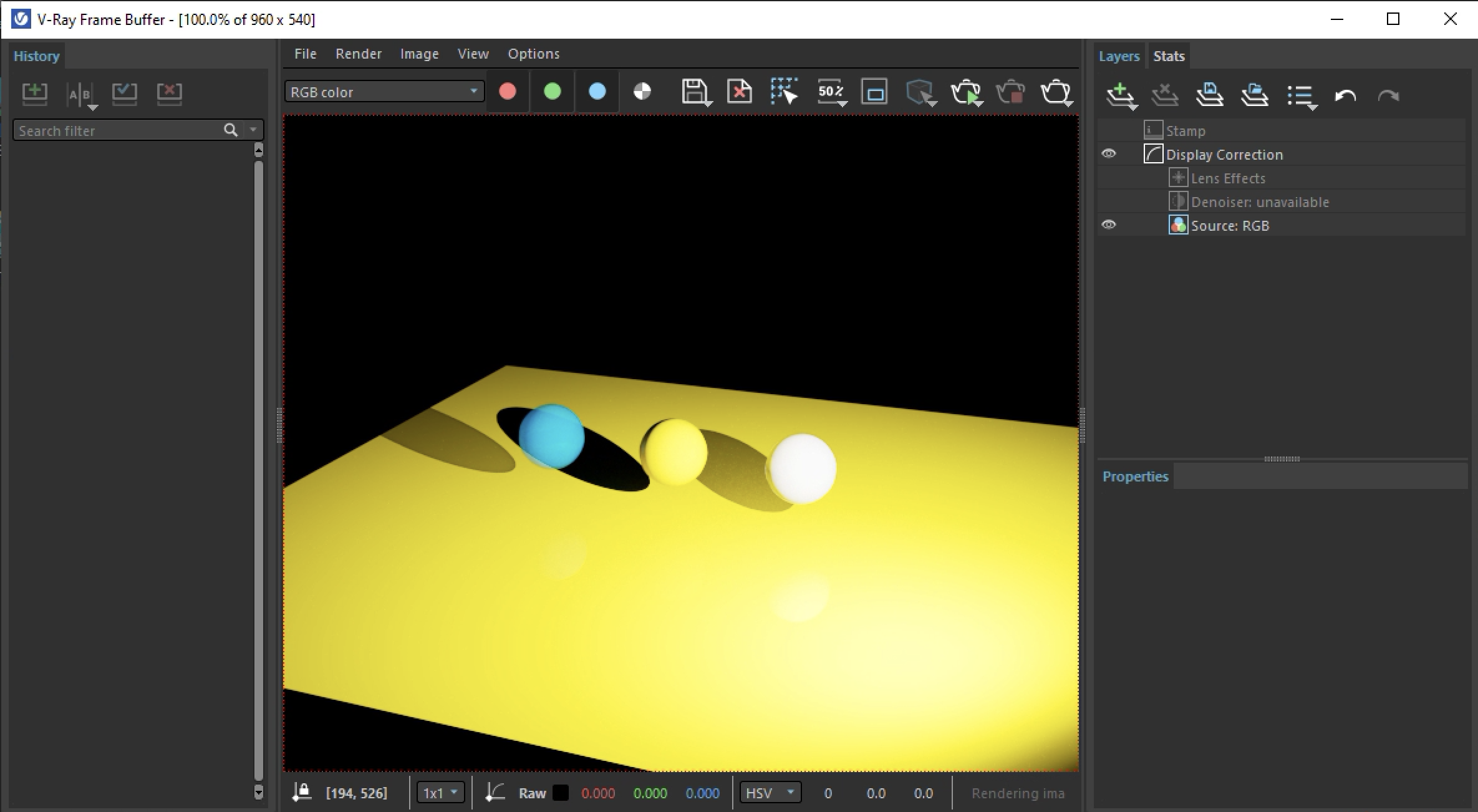Click the render last teapot icon
This screenshot has width=1478, height=812.
click(x=1055, y=92)
